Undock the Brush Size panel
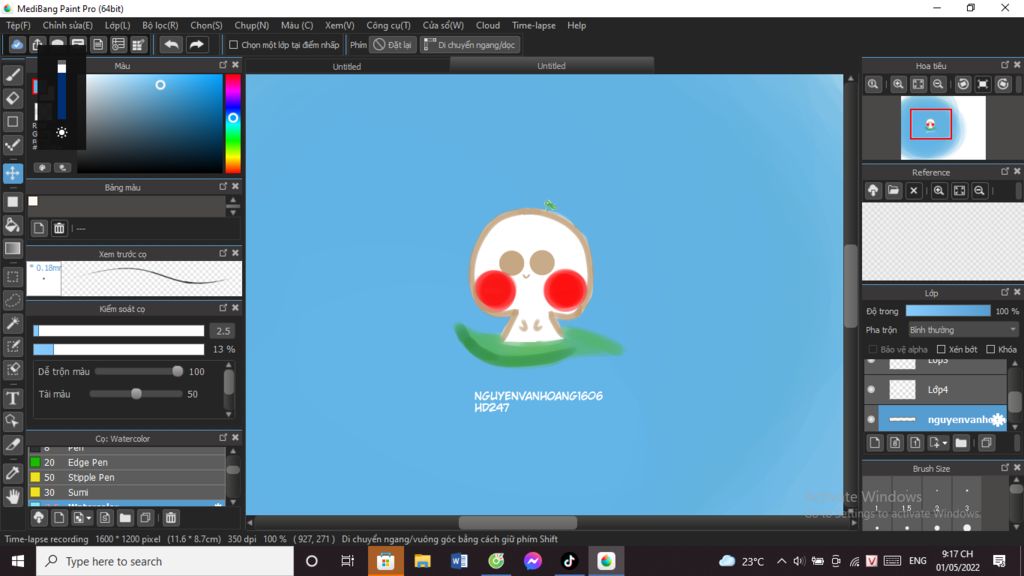Viewport: 1024px width, 576px height. click(x=1005, y=468)
